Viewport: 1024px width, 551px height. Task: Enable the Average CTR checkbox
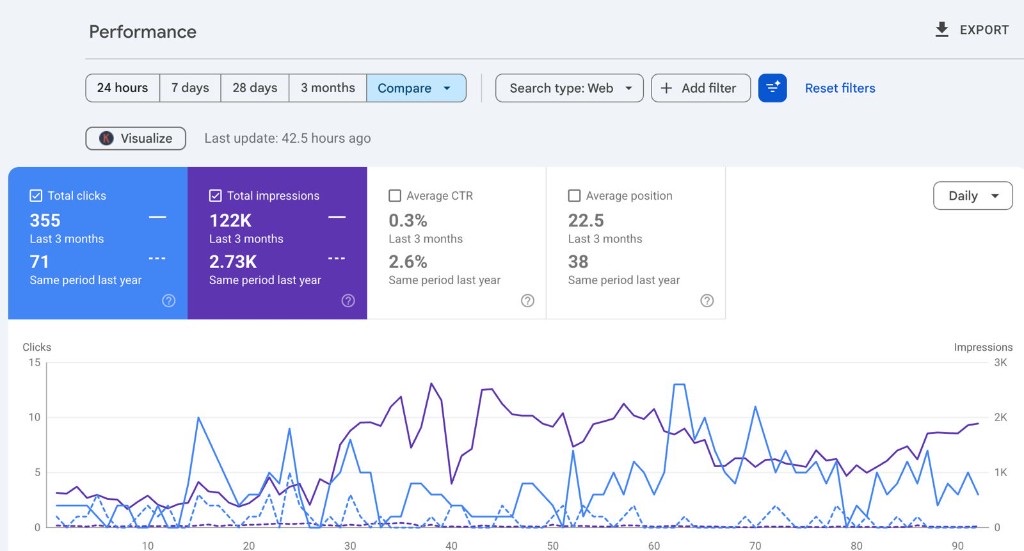tap(394, 195)
